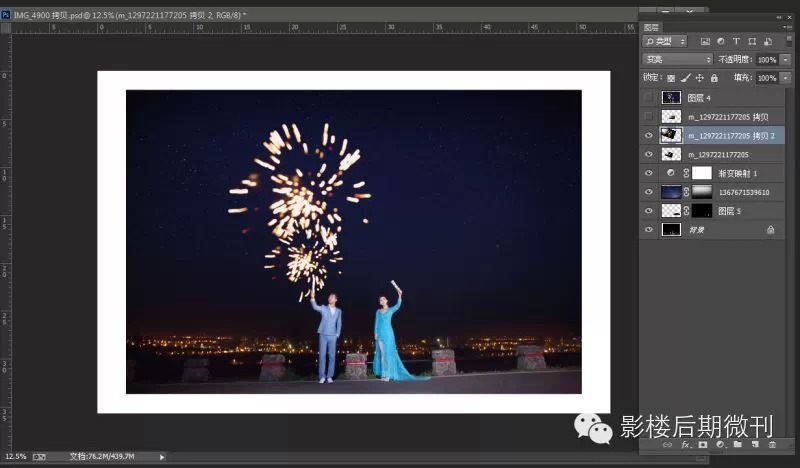Open status bar info arrow menu
The width and height of the screenshot is (800, 468).
[x=162, y=457]
